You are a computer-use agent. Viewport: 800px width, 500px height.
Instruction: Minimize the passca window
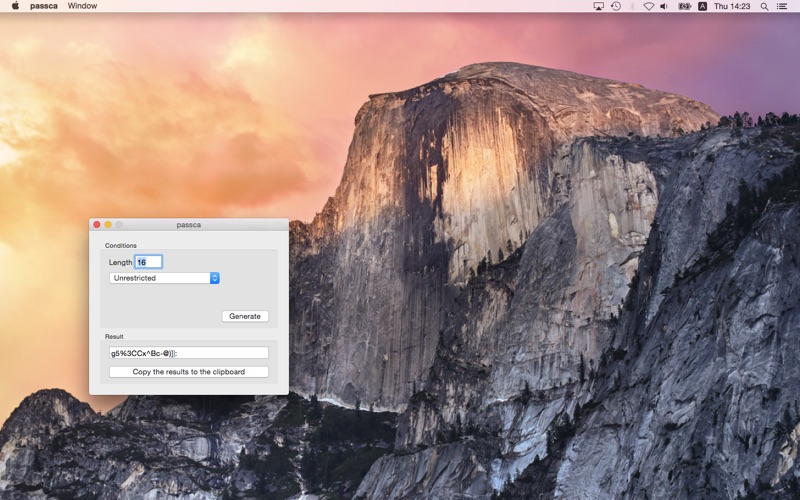(108, 224)
